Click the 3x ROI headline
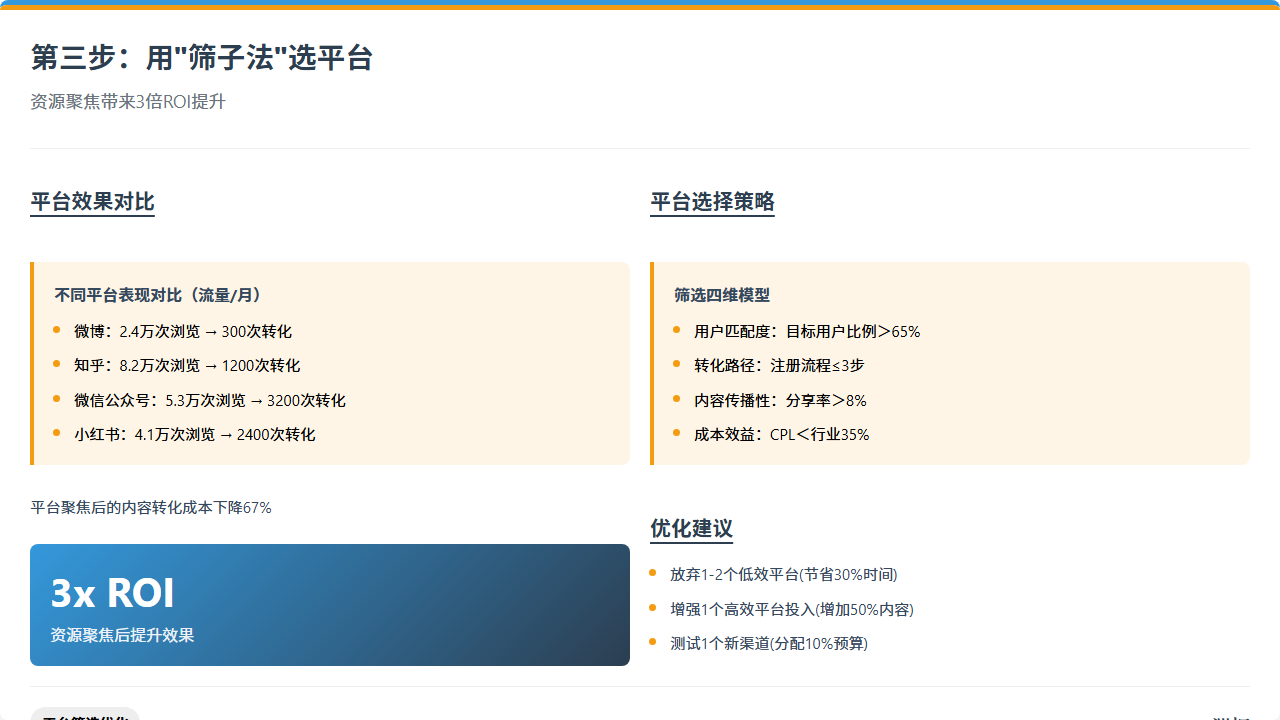 (x=113, y=593)
